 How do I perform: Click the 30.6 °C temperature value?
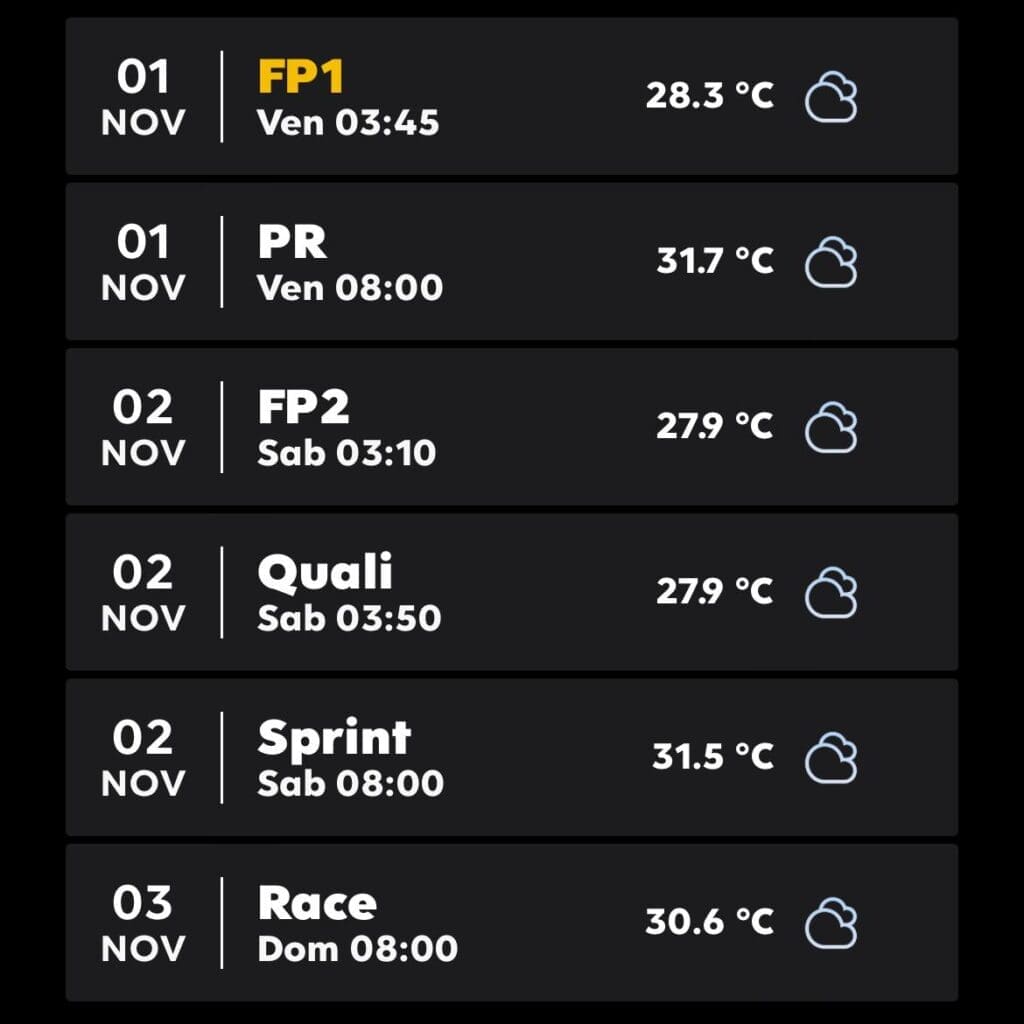710,921
